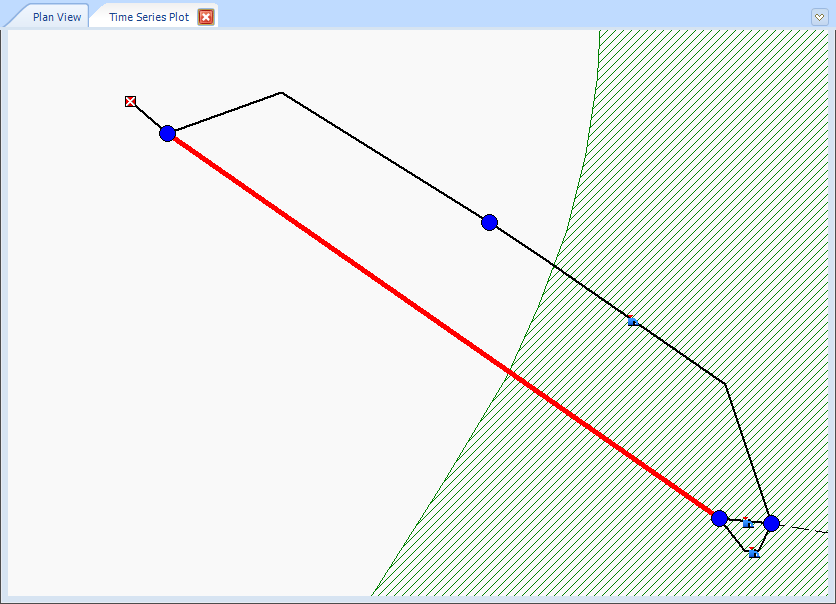Open the tab options chevron at top right
This screenshot has width=836, height=604.
819,16
